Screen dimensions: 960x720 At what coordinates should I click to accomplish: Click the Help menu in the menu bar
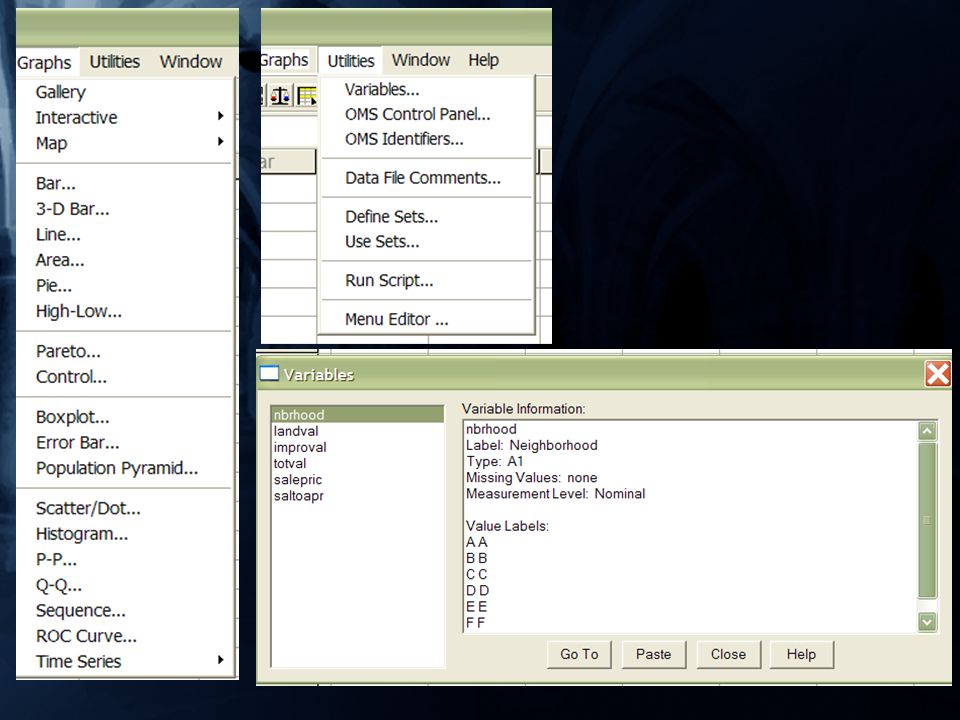[x=484, y=60]
